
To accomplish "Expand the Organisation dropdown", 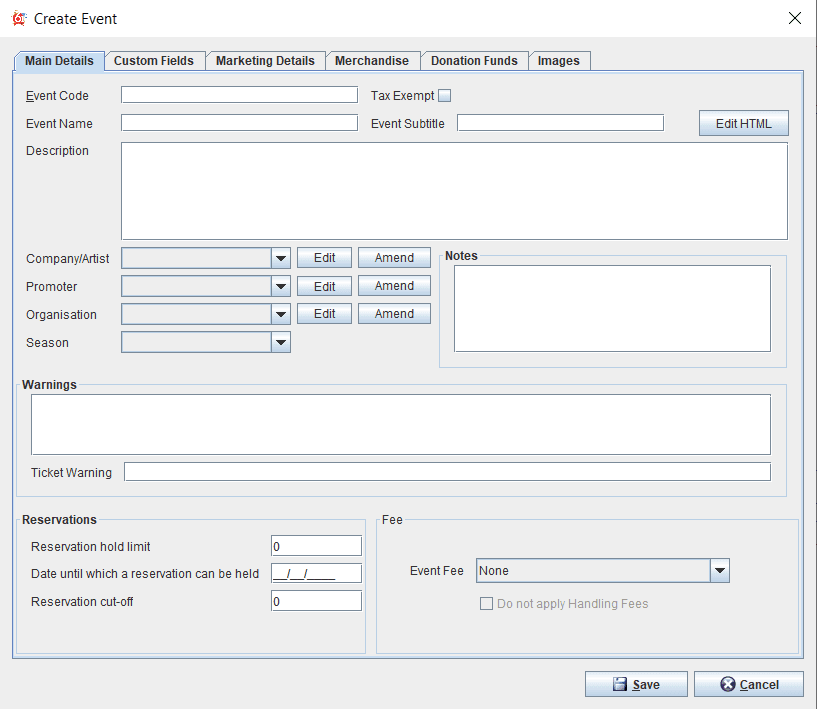I will click(x=280, y=314).
